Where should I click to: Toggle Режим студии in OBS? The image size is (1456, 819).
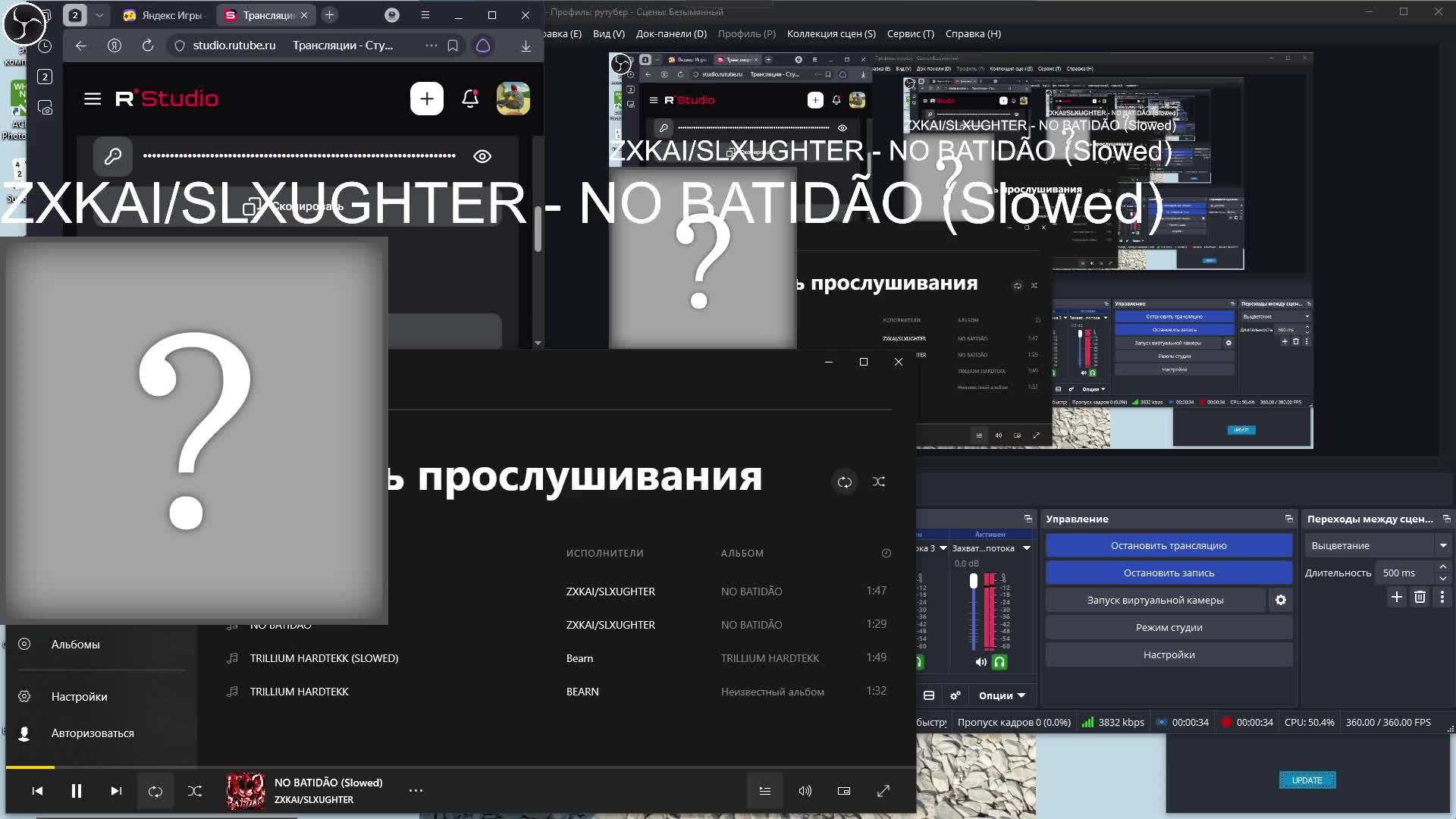click(1169, 627)
